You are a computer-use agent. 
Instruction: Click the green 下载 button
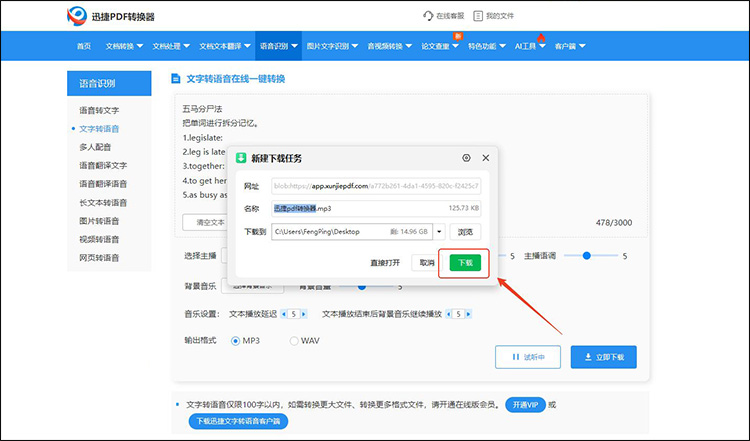465,263
